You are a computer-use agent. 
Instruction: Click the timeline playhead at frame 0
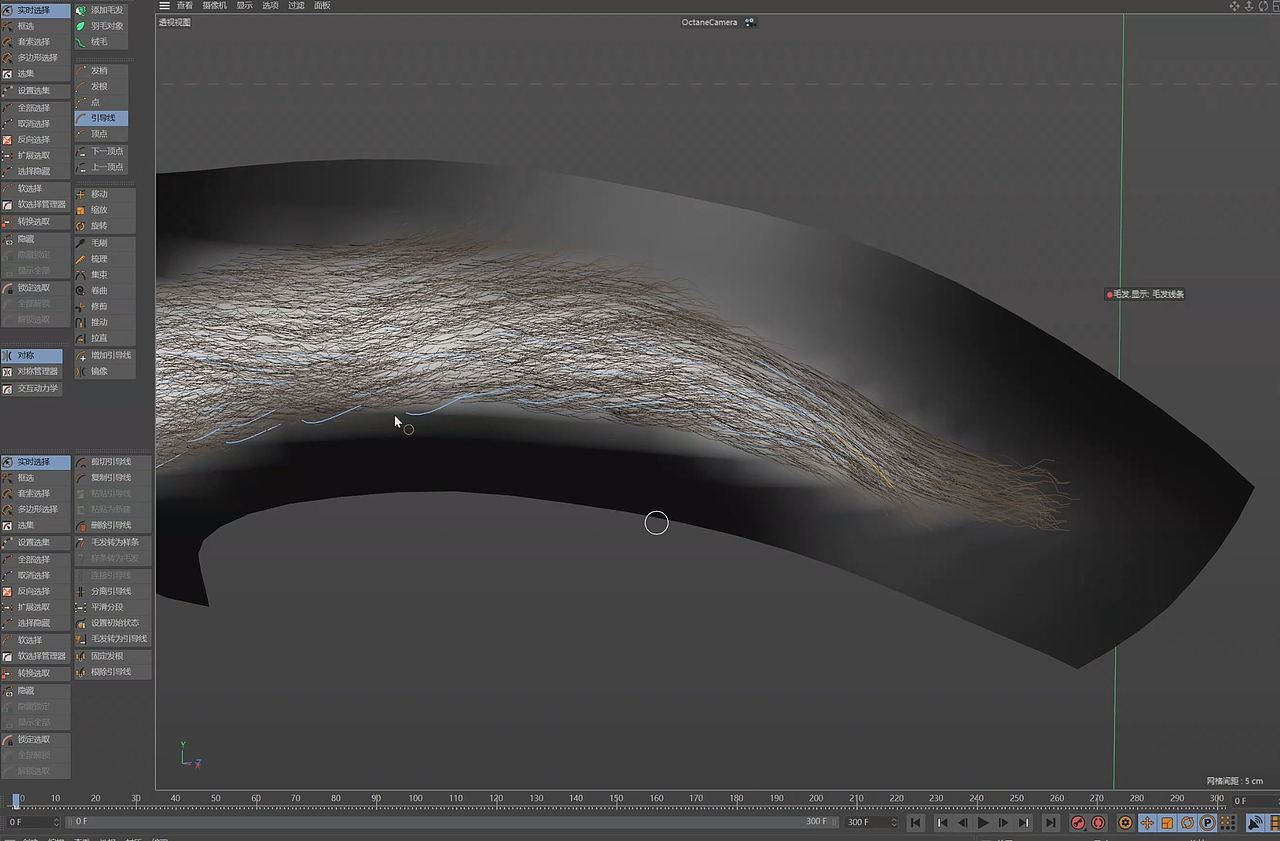15,800
